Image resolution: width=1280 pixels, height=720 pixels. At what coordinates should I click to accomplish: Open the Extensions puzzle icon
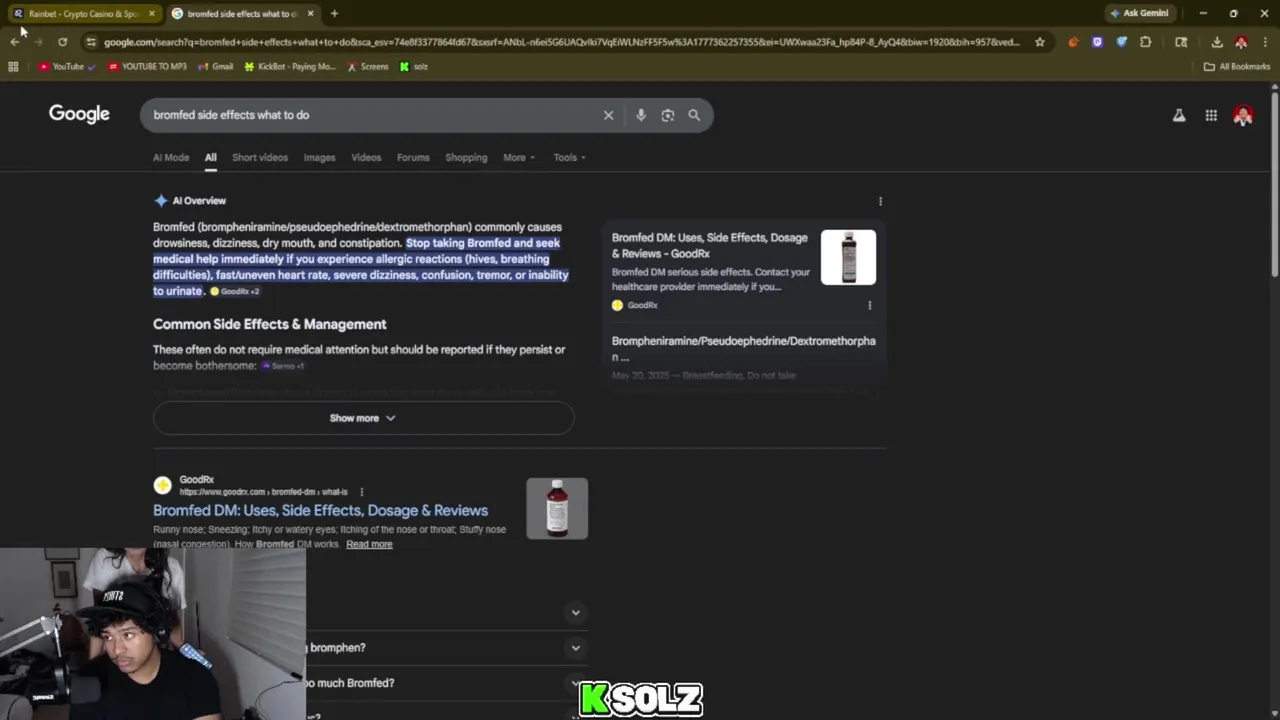pyautogui.click(x=1146, y=42)
